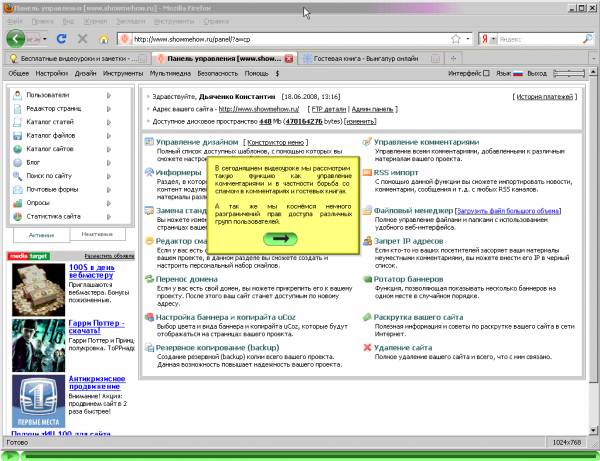Image resolution: width=600 pixels, height=461 pixels.
Task: Switch to the Гостевая книга tab
Action: click(x=370, y=59)
